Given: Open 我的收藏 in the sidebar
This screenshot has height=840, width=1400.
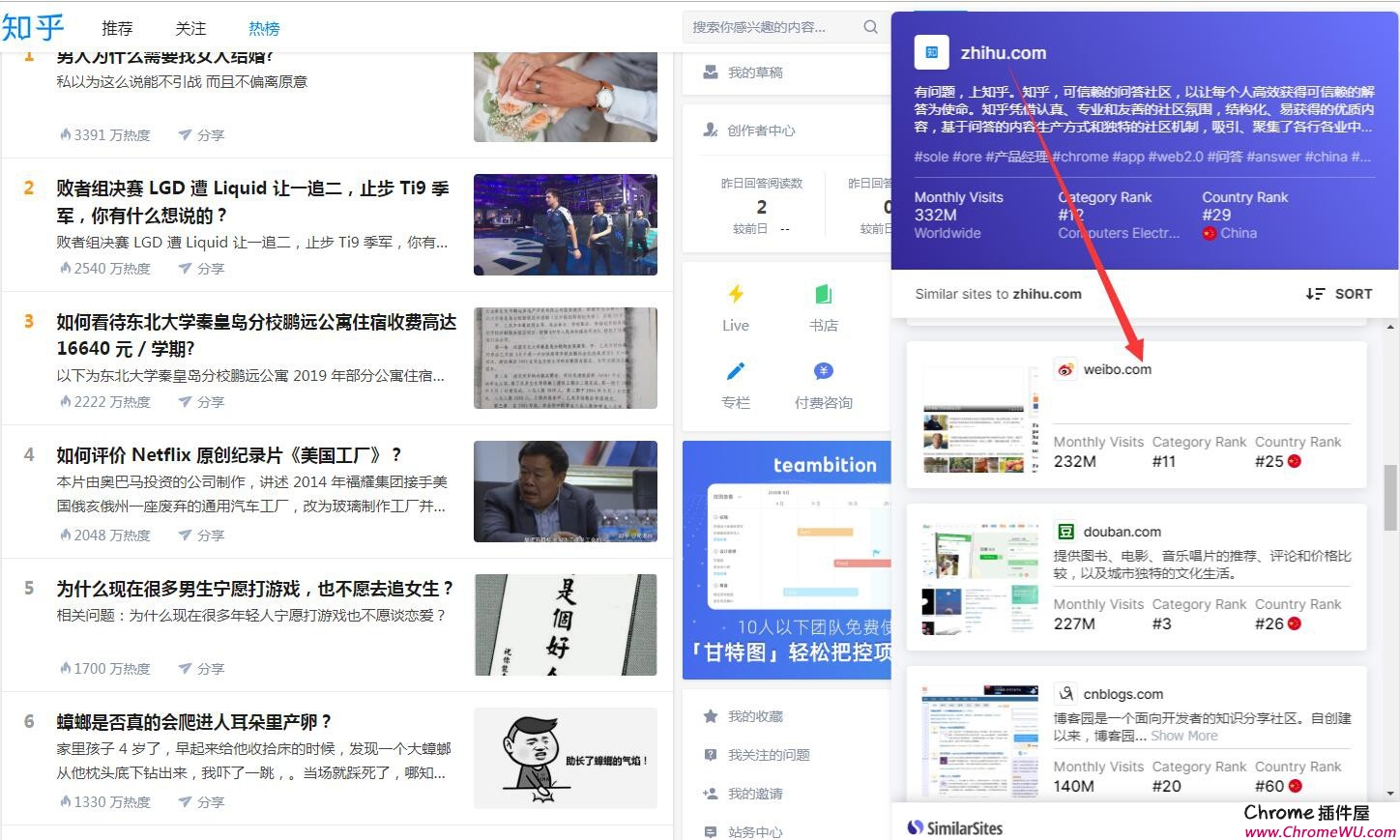Looking at the screenshot, I should click(755, 716).
